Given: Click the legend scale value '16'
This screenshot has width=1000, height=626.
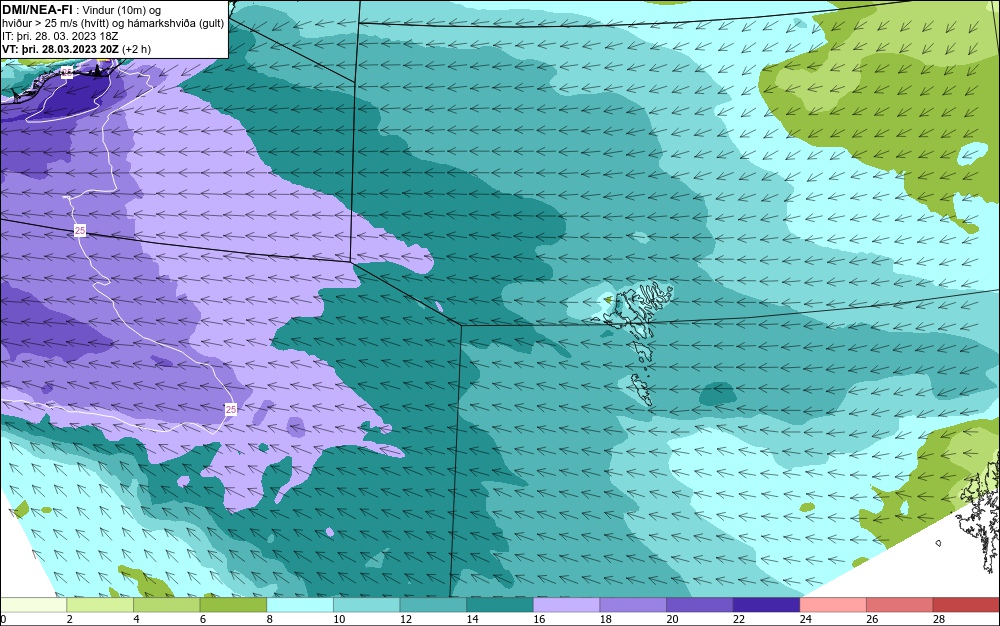Looking at the screenshot, I should pyautogui.click(x=539, y=619).
